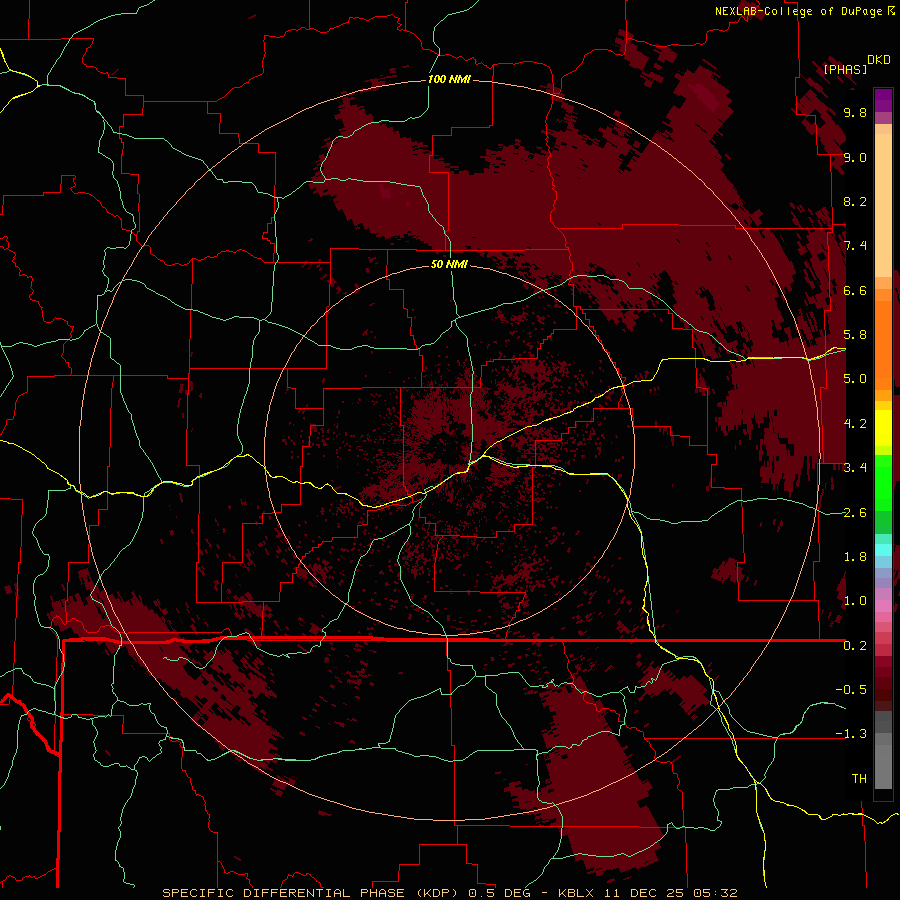Select the 6.6 legend value
The image size is (900, 900).
point(855,290)
